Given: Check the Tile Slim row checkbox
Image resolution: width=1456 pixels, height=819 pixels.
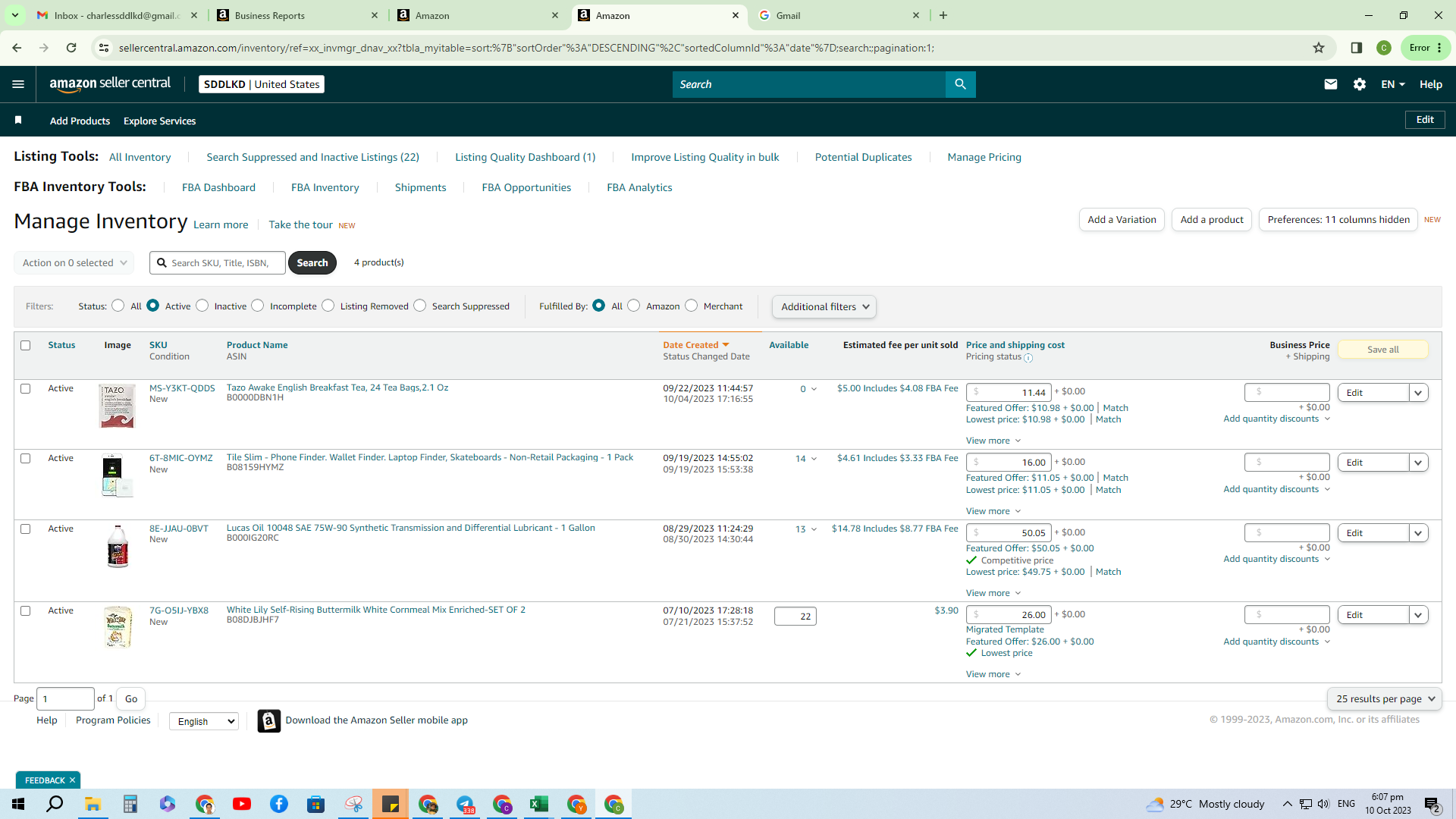Looking at the screenshot, I should point(25,458).
